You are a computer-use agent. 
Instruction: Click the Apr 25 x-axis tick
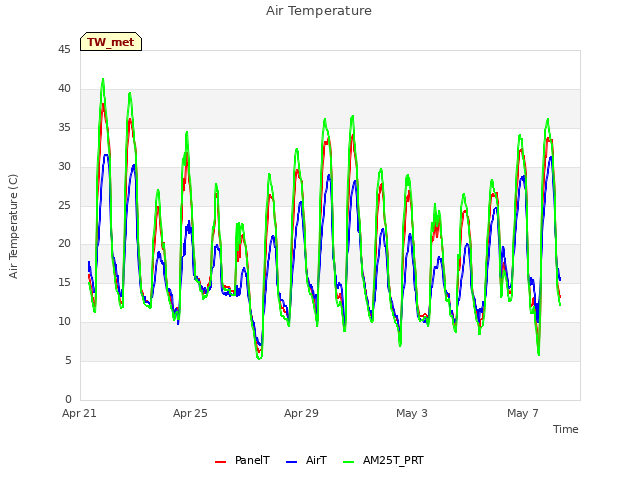pyautogui.click(x=190, y=413)
